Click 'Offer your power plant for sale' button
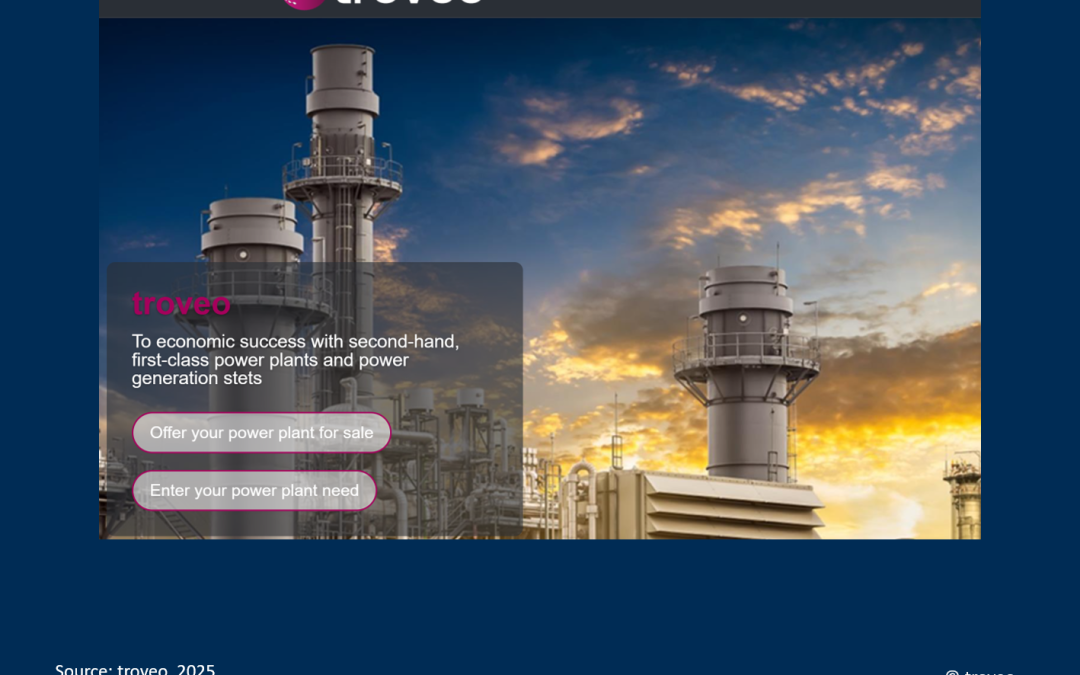The image size is (1080, 675). point(262,433)
